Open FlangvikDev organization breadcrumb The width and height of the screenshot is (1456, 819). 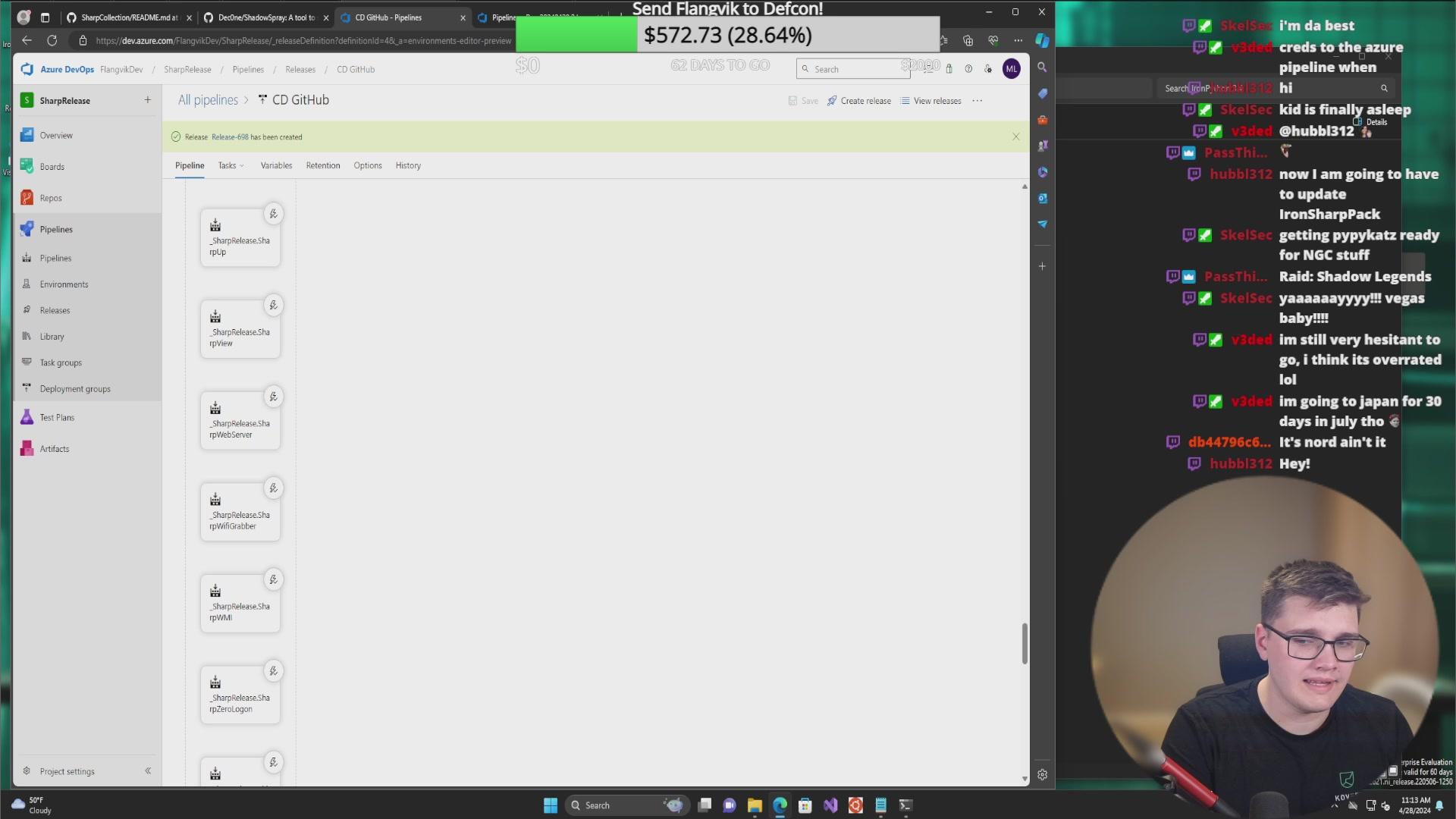(121, 69)
